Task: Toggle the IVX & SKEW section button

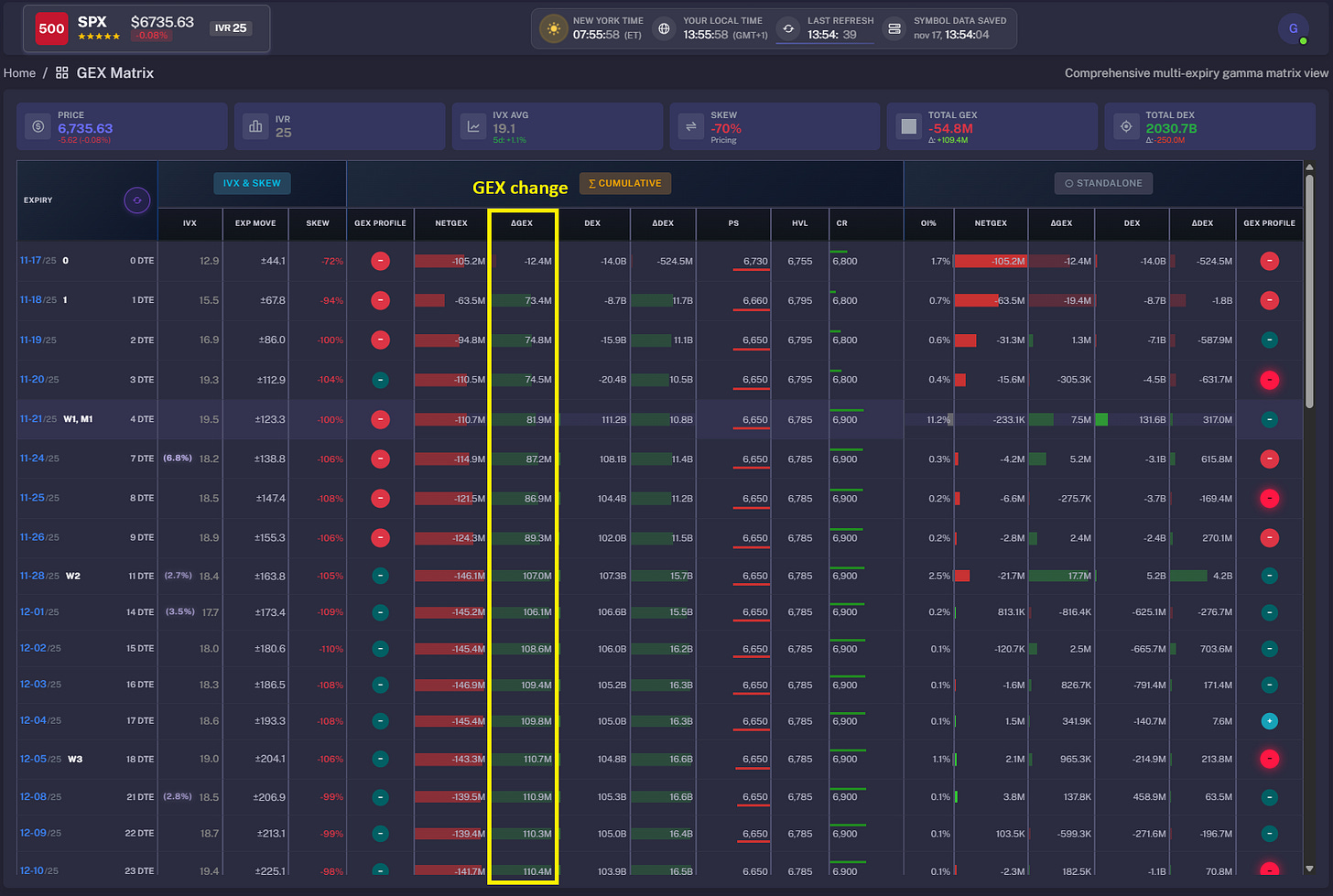Action: (x=252, y=183)
